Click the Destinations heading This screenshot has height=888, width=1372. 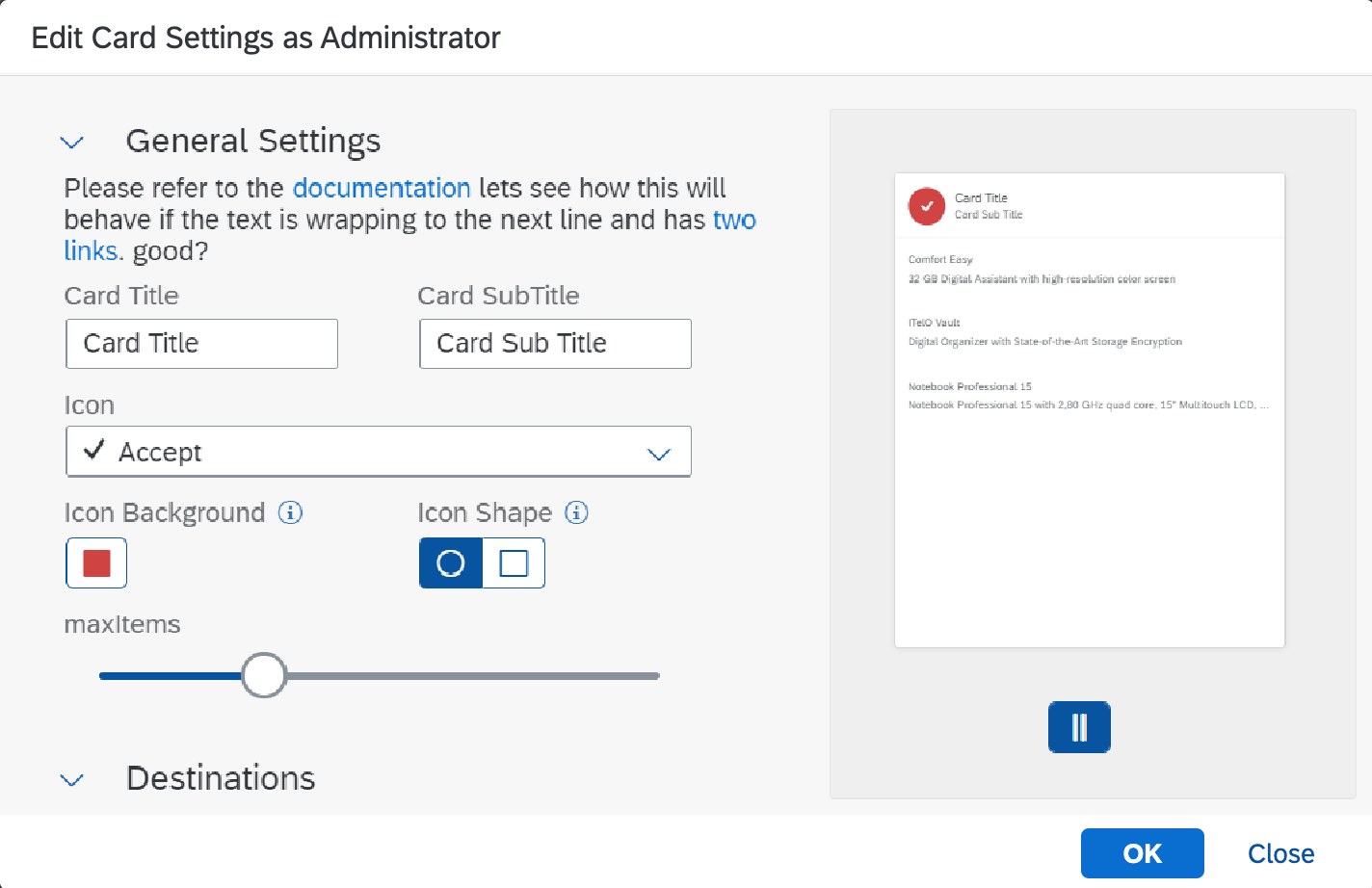(221, 778)
